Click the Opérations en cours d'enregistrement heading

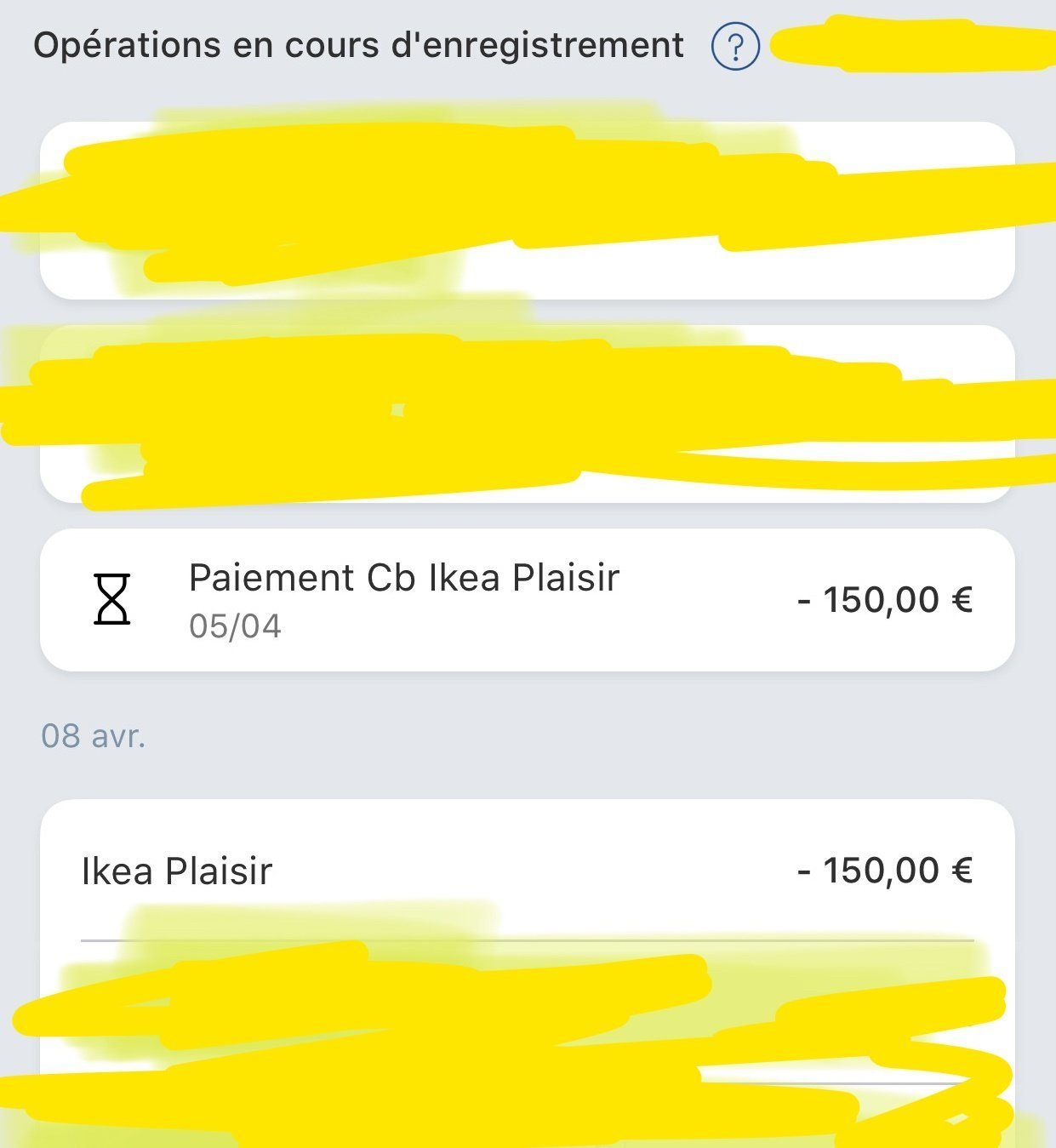358,45
